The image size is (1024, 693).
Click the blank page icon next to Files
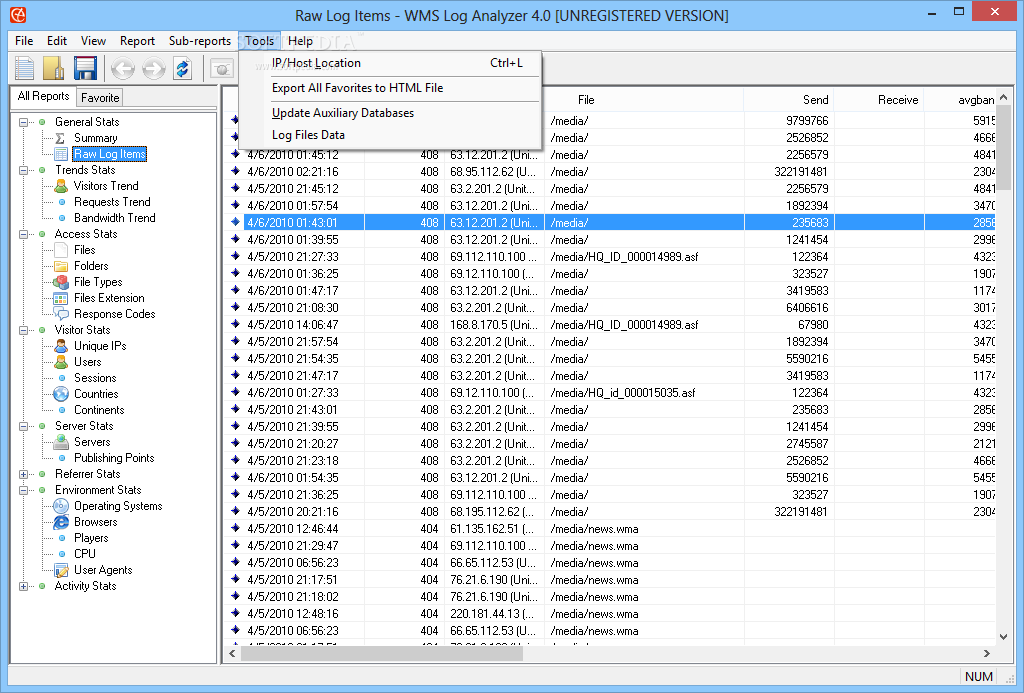click(61, 250)
